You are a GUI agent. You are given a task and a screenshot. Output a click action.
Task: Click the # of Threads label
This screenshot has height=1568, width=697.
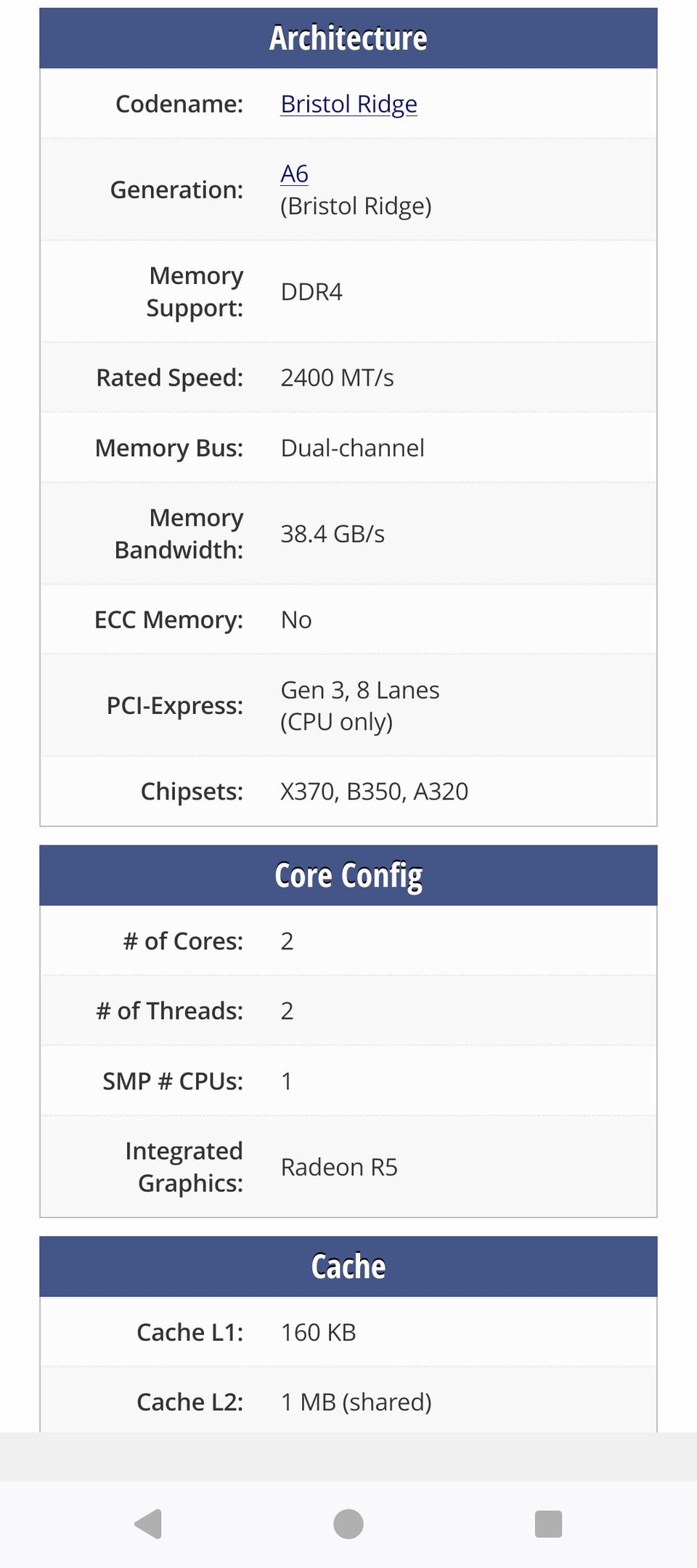[169, 1010]
